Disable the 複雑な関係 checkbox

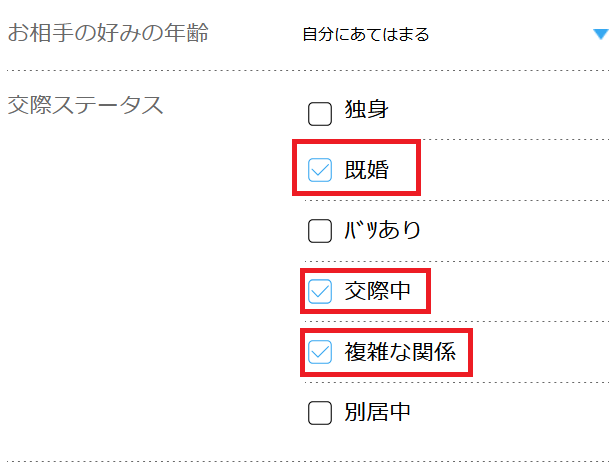(x=320, y=351)
